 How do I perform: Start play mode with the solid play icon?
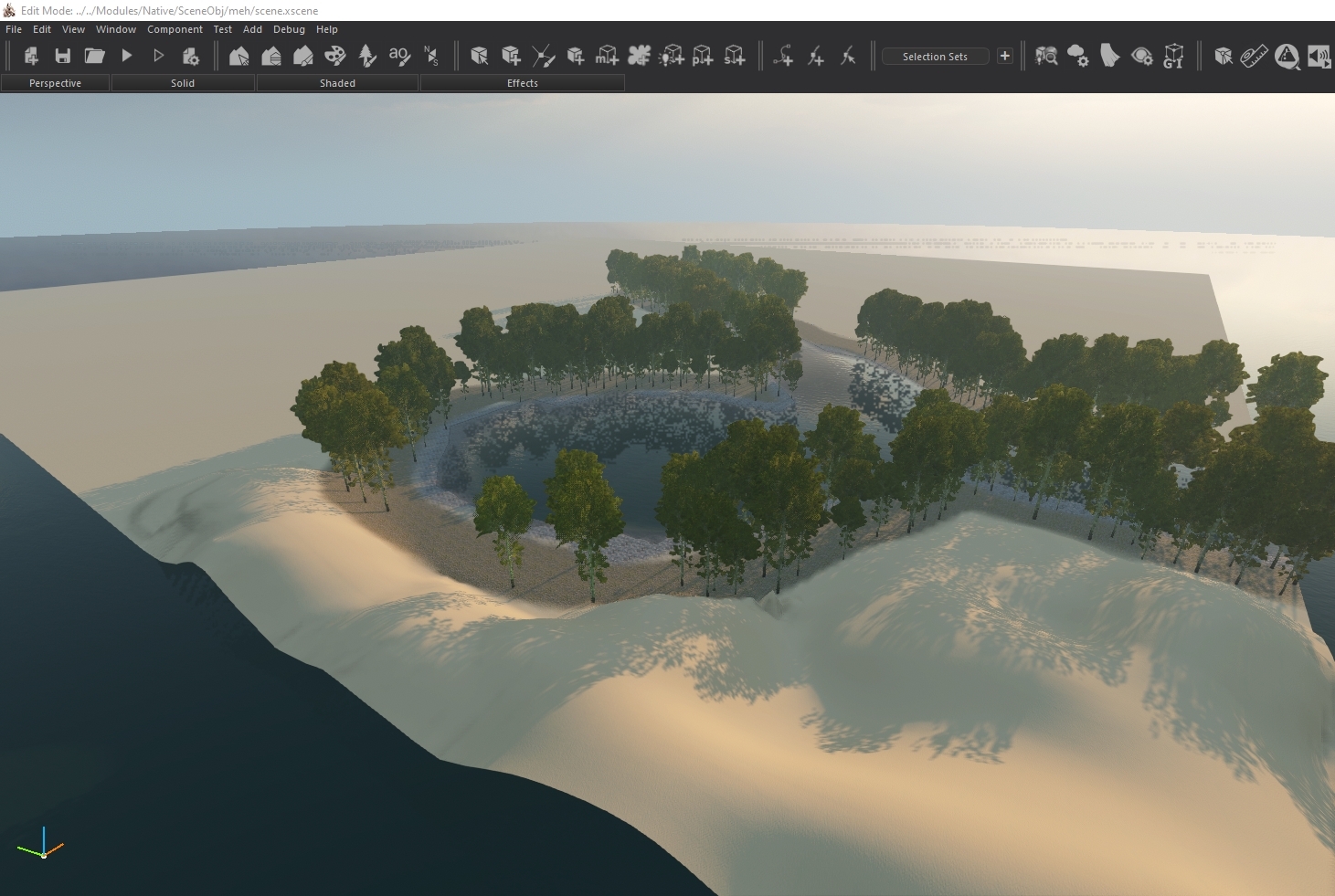coord(127,56)
